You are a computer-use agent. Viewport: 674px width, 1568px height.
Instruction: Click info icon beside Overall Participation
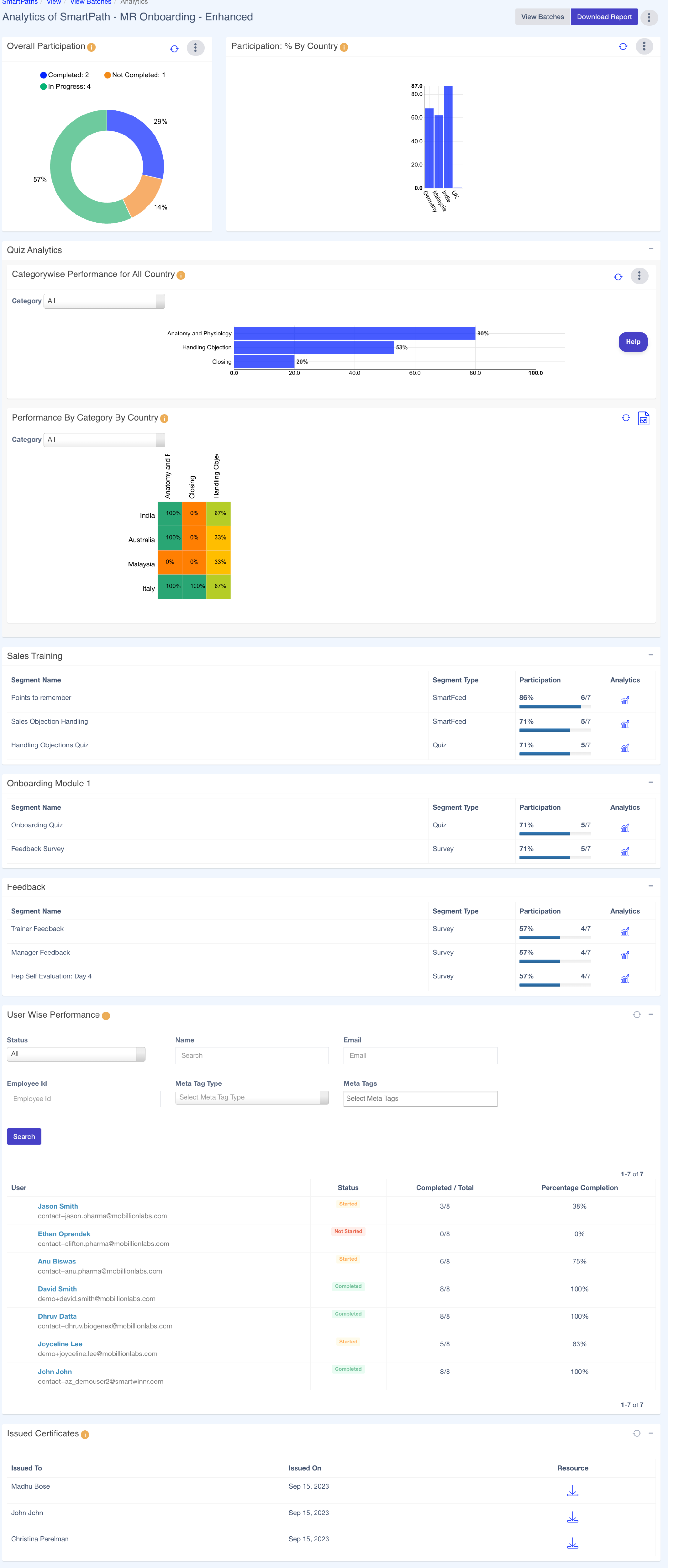point(92,47)
